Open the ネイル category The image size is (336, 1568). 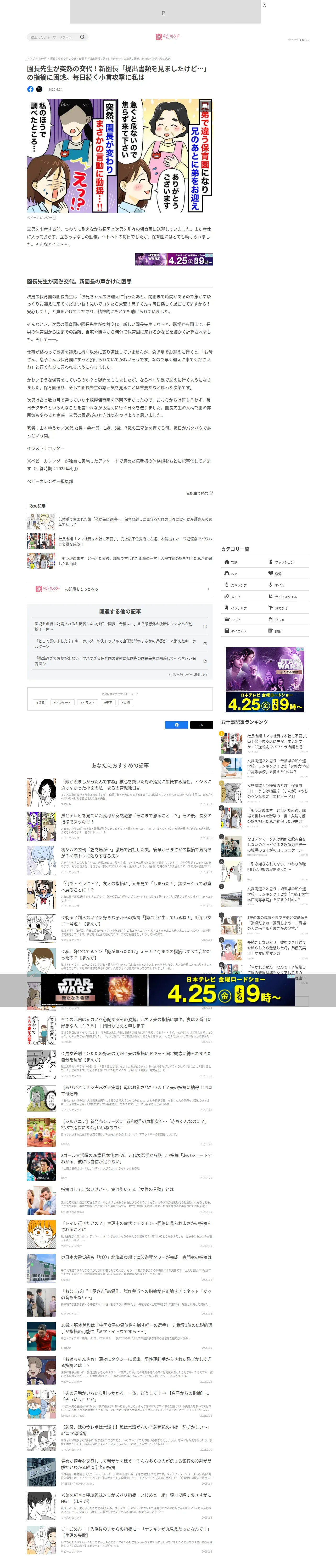click(287, 585)
